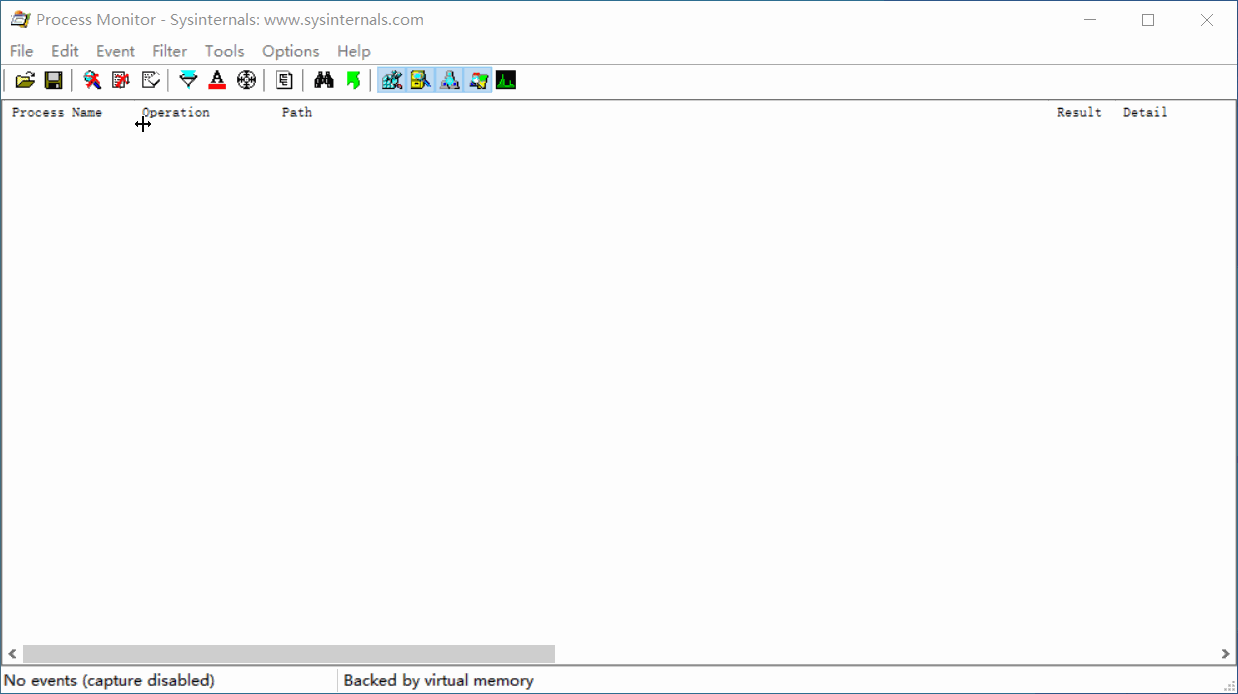Toggle Show Registry Activity filter

[x=391, y=80]
